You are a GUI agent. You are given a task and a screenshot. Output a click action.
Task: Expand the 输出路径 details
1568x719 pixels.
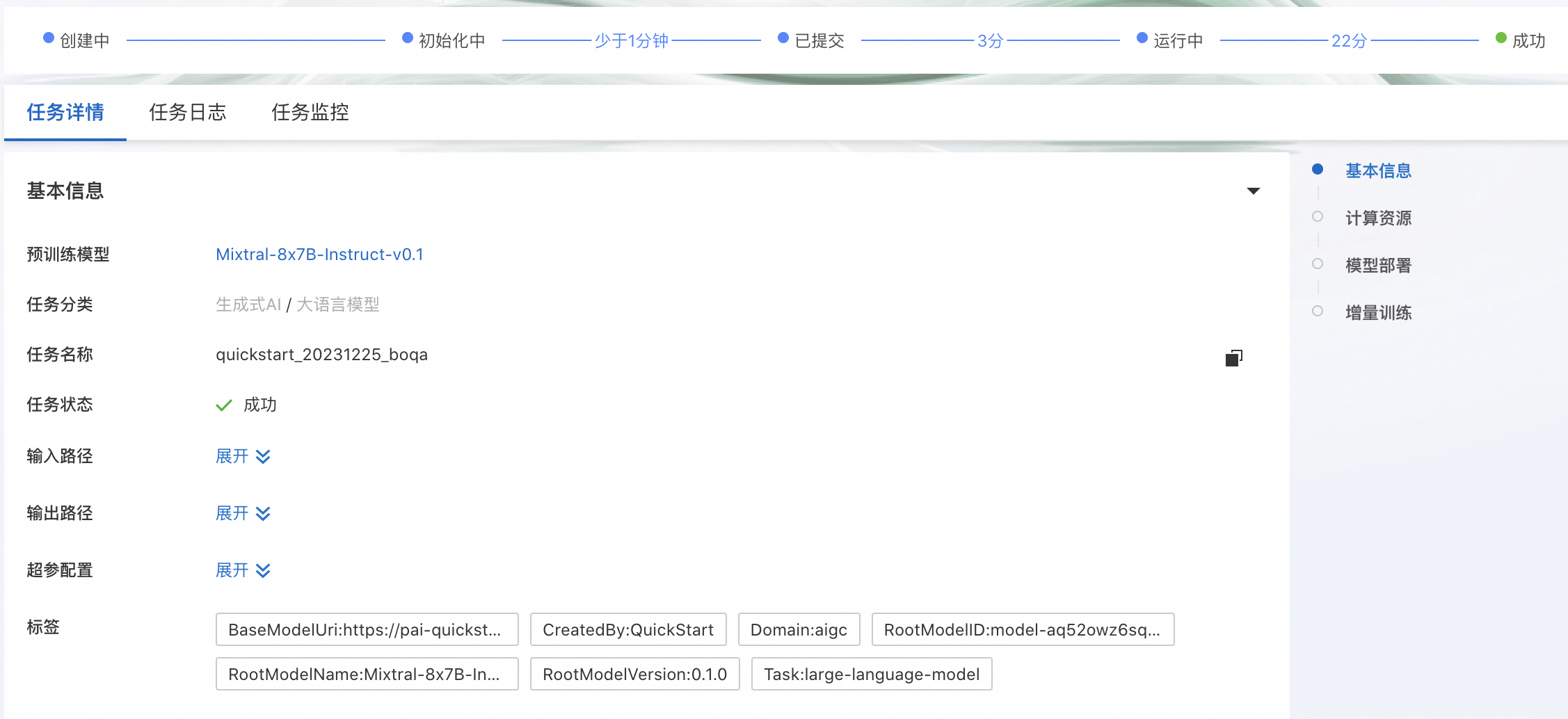click(x=243, y=513)
